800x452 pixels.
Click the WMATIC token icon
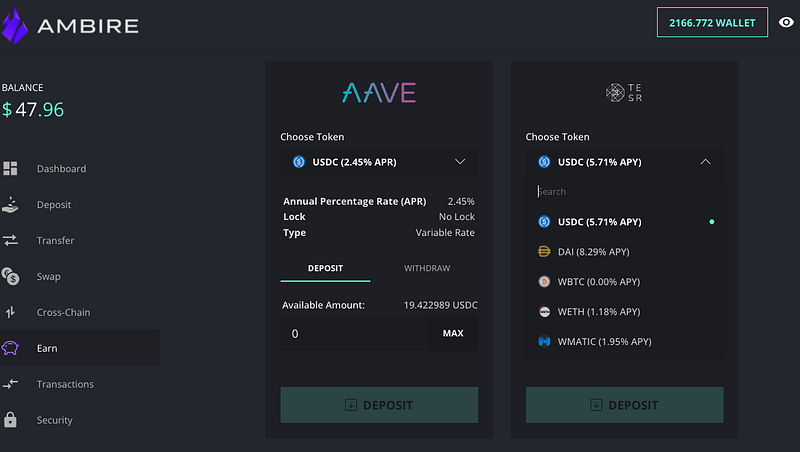[x=544, y=341]
